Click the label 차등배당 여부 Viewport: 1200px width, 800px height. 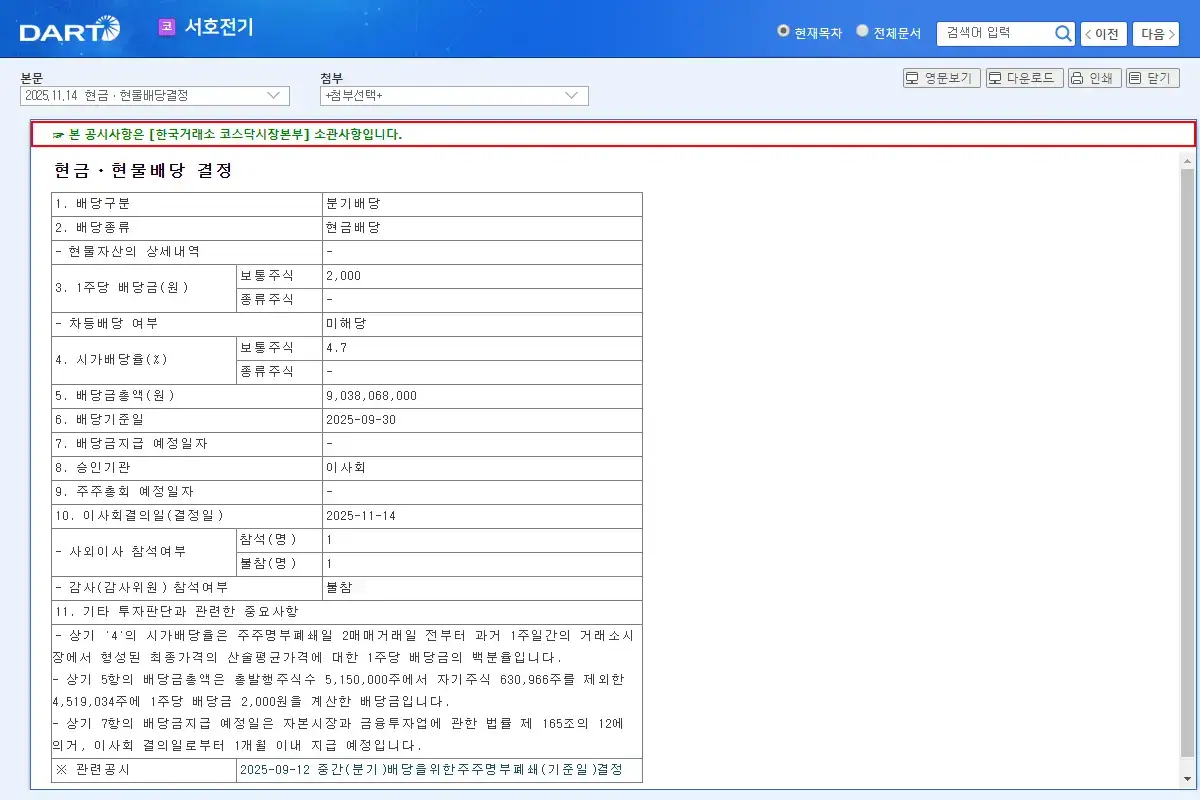click(107, 324)
